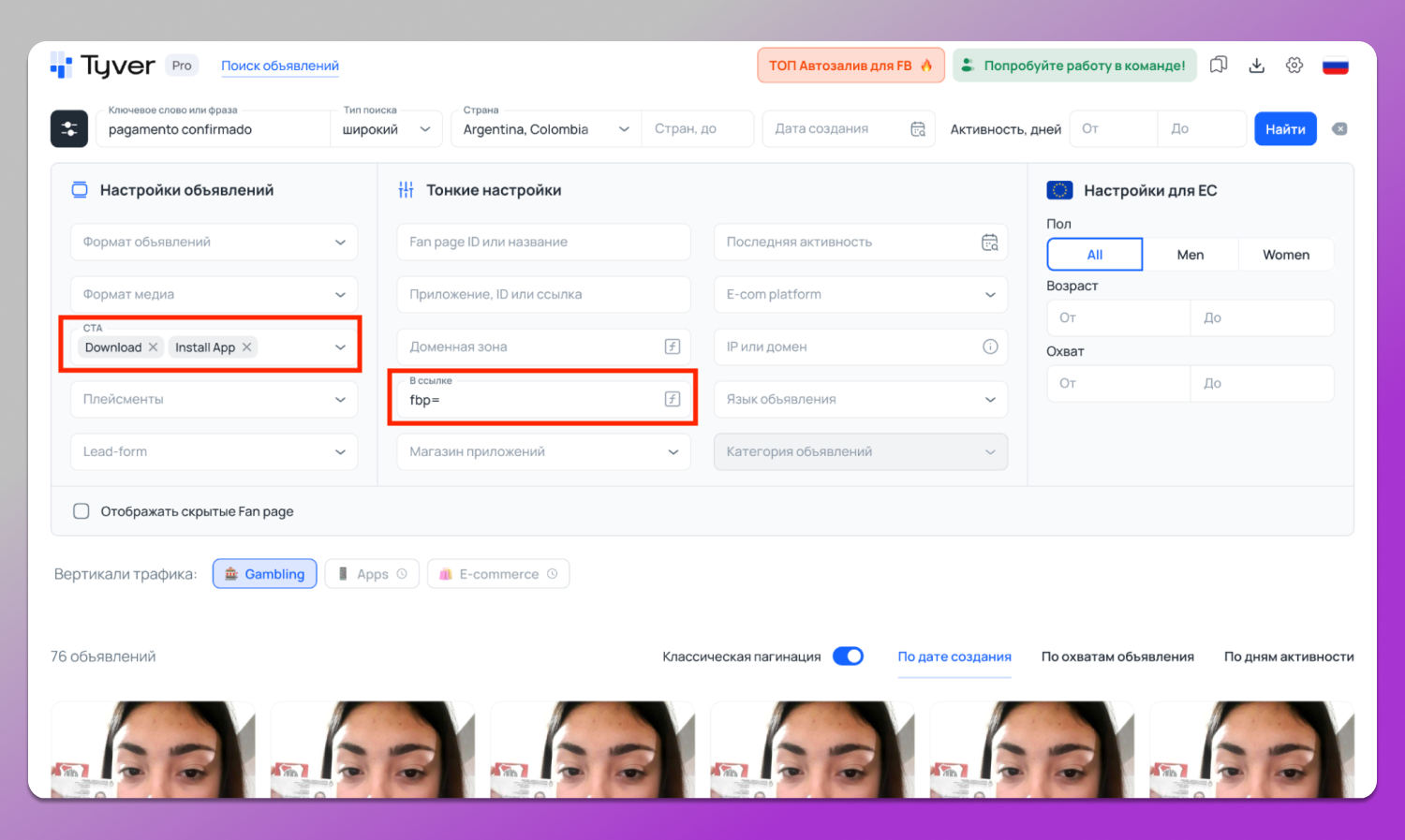Toggle the classic pagination switch
1405x840 pixels.
[x=848, y=656]
